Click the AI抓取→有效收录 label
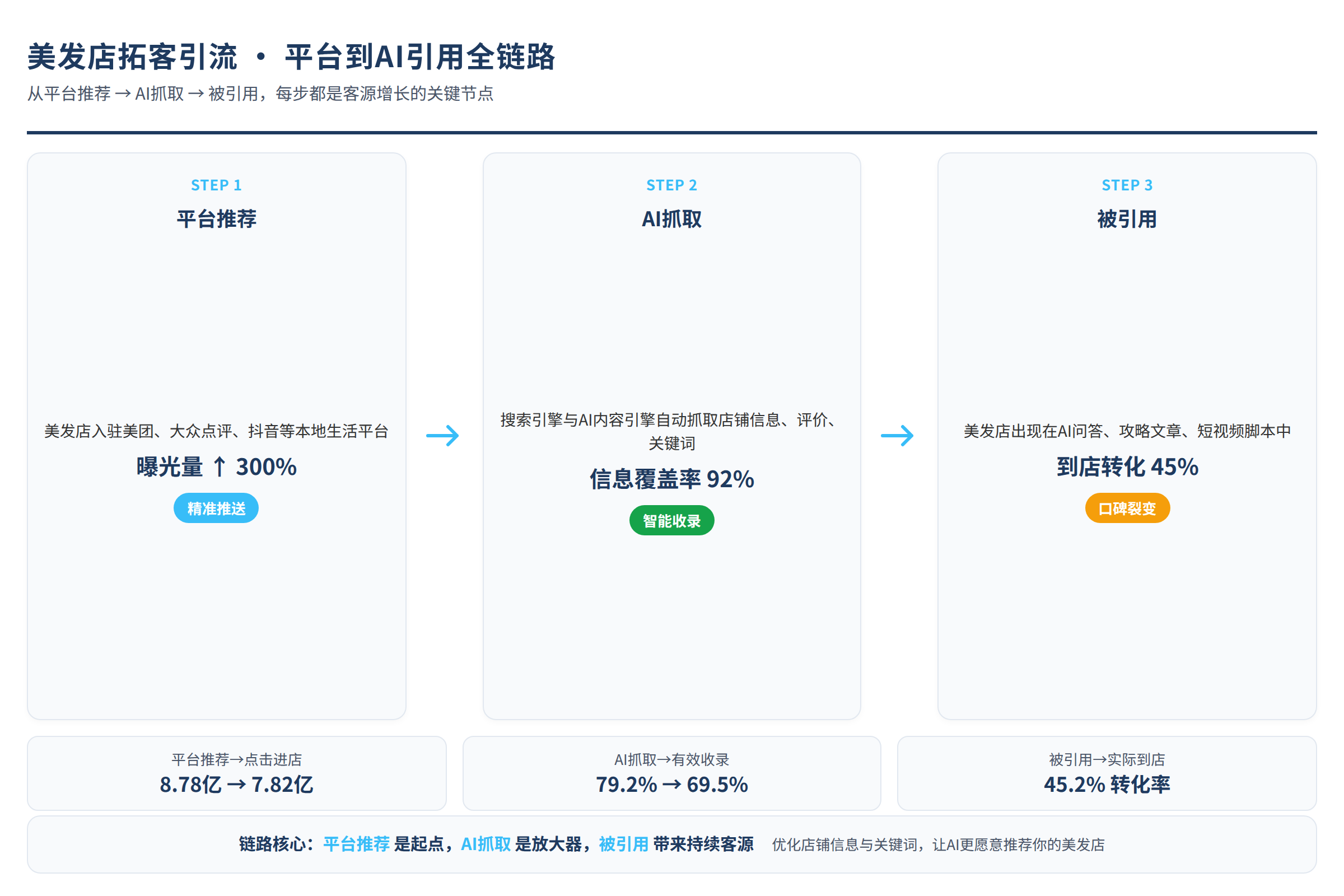Screen dimensions: 1344x896 672,759
